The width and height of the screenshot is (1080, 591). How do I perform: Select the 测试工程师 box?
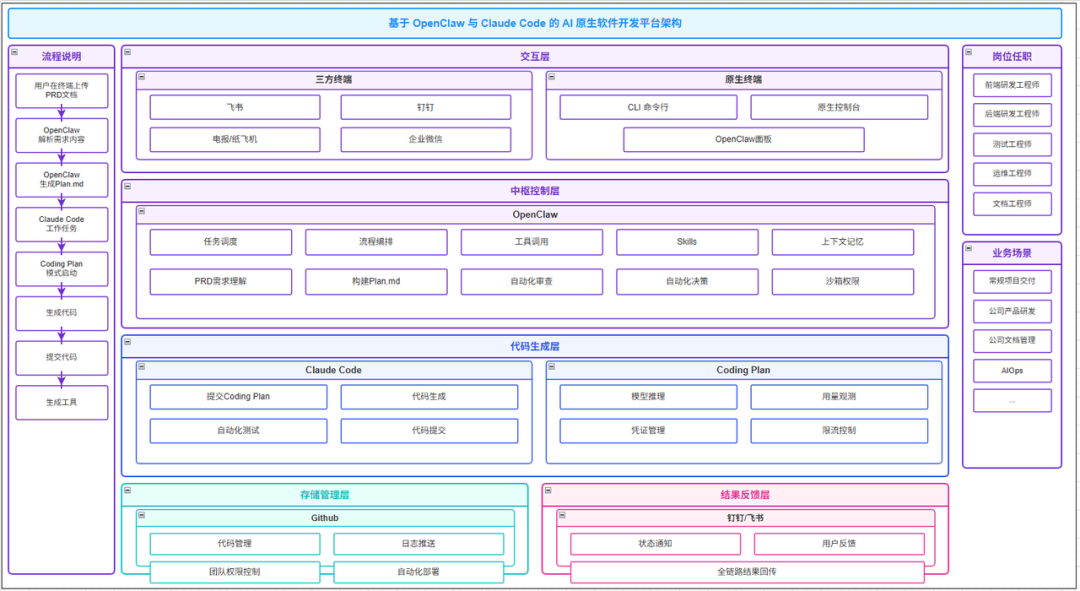tap(1012, 145)
